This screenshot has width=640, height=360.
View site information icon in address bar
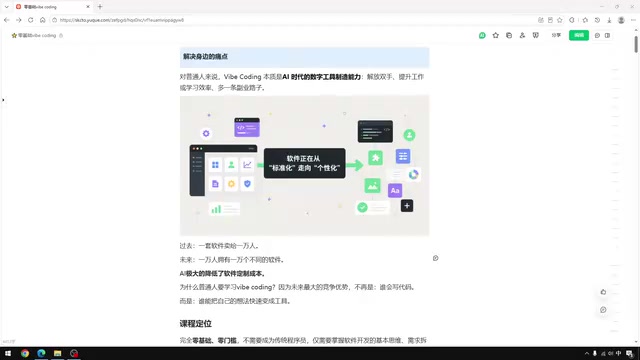pos(54,20)
